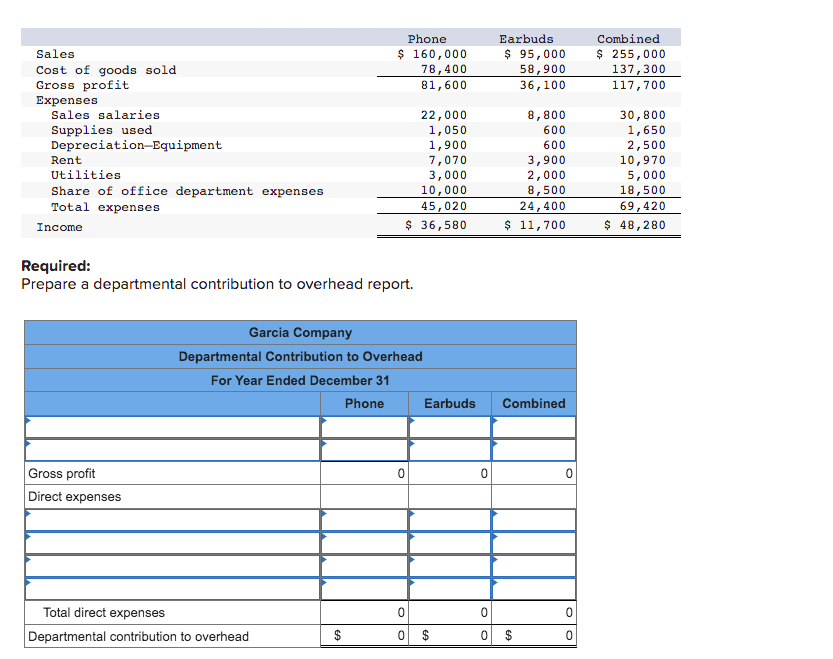Screen dimensions: 833x659
Task: Click the Garcia Company title row
Action: click(x=299, y=332)
